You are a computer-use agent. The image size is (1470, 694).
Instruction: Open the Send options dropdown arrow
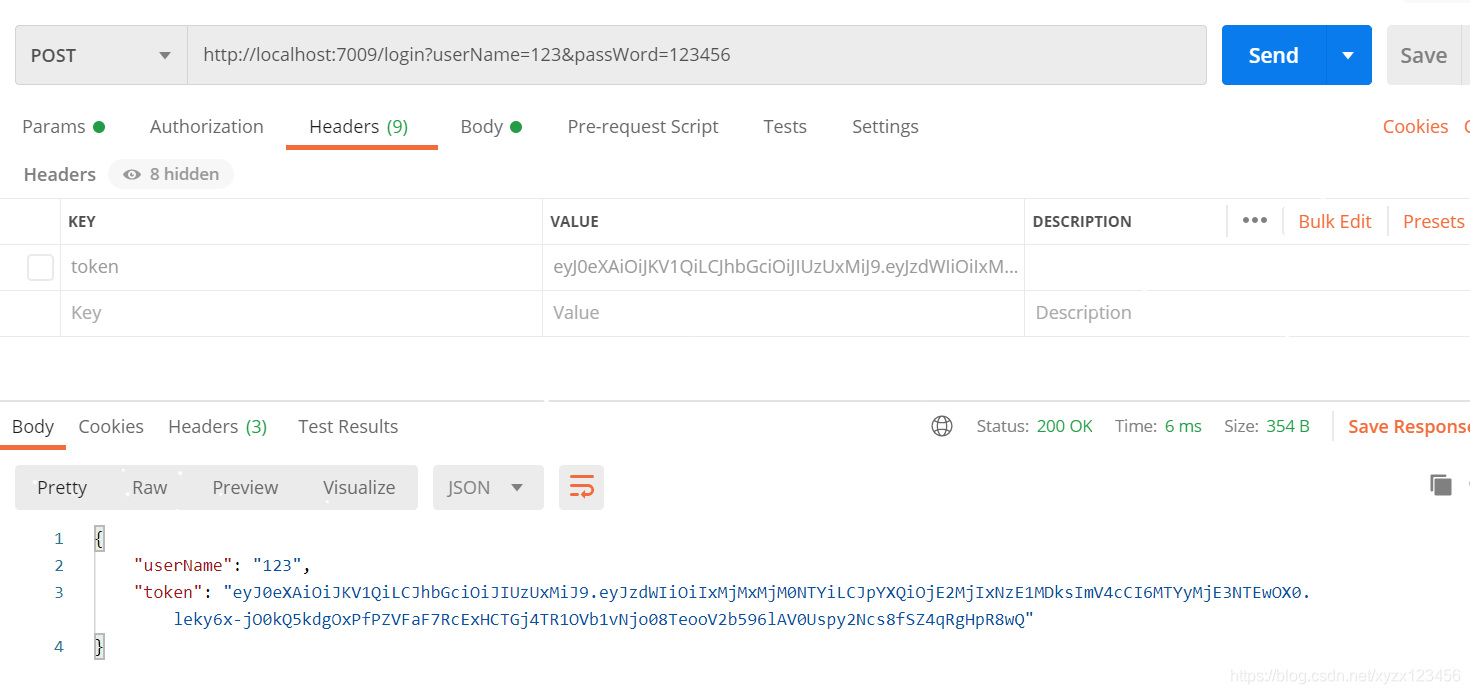click(x=1350, y=55)
